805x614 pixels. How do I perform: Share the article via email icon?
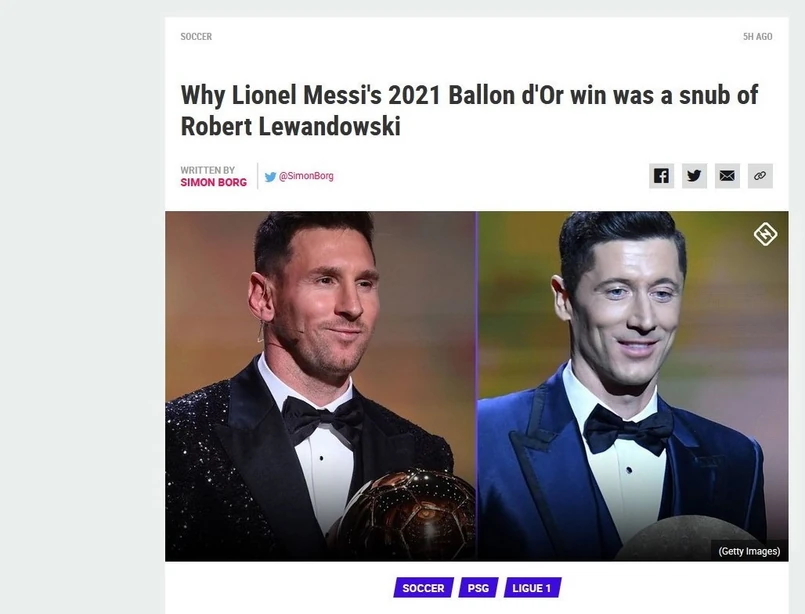pyautogui.click(x=727, y=176)
